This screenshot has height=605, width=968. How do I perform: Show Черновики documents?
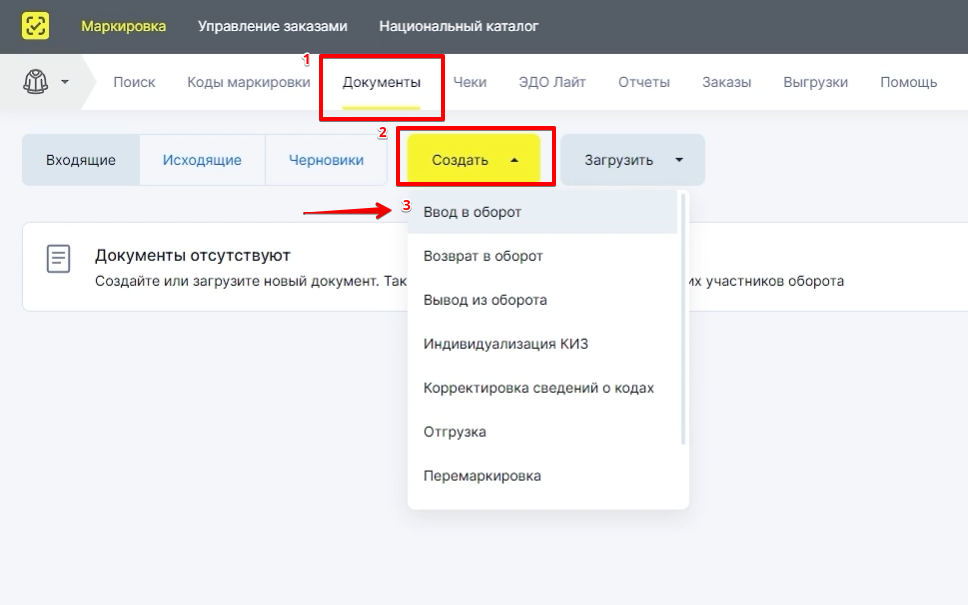326,160
